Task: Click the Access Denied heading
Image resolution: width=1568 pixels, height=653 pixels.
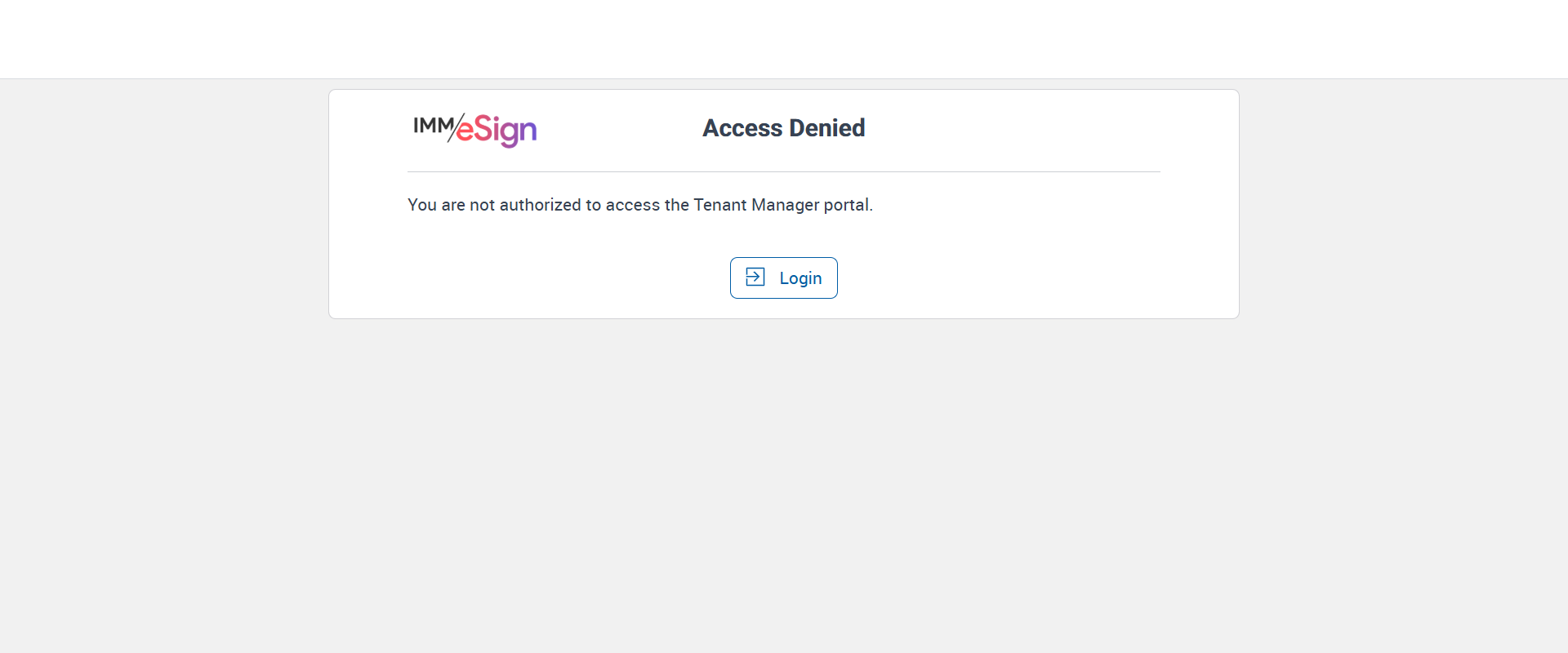Action: (x=783, y=128)
